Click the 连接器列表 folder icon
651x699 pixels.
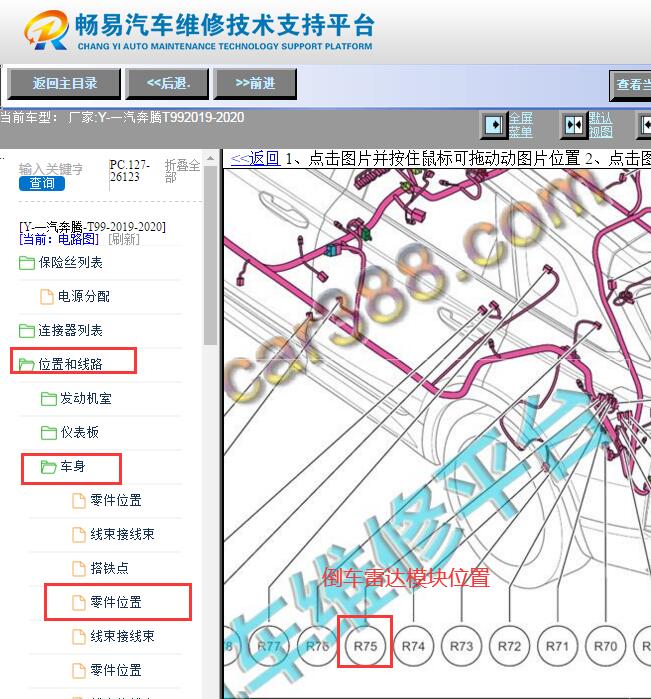coord(27,331)
